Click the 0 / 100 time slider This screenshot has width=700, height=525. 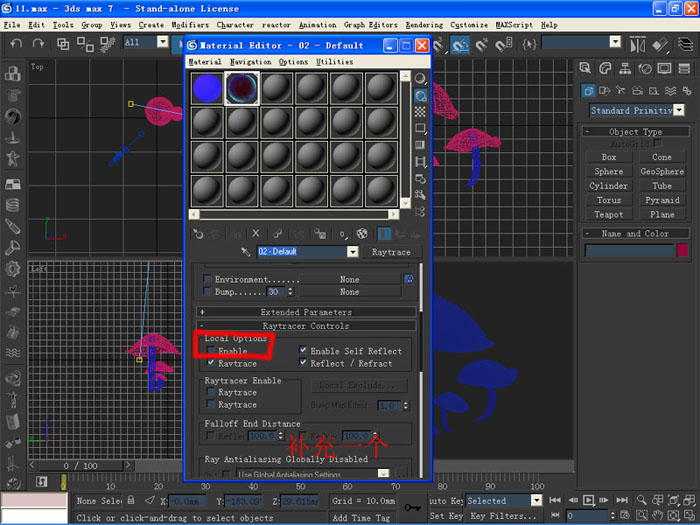tap(80, 466)
